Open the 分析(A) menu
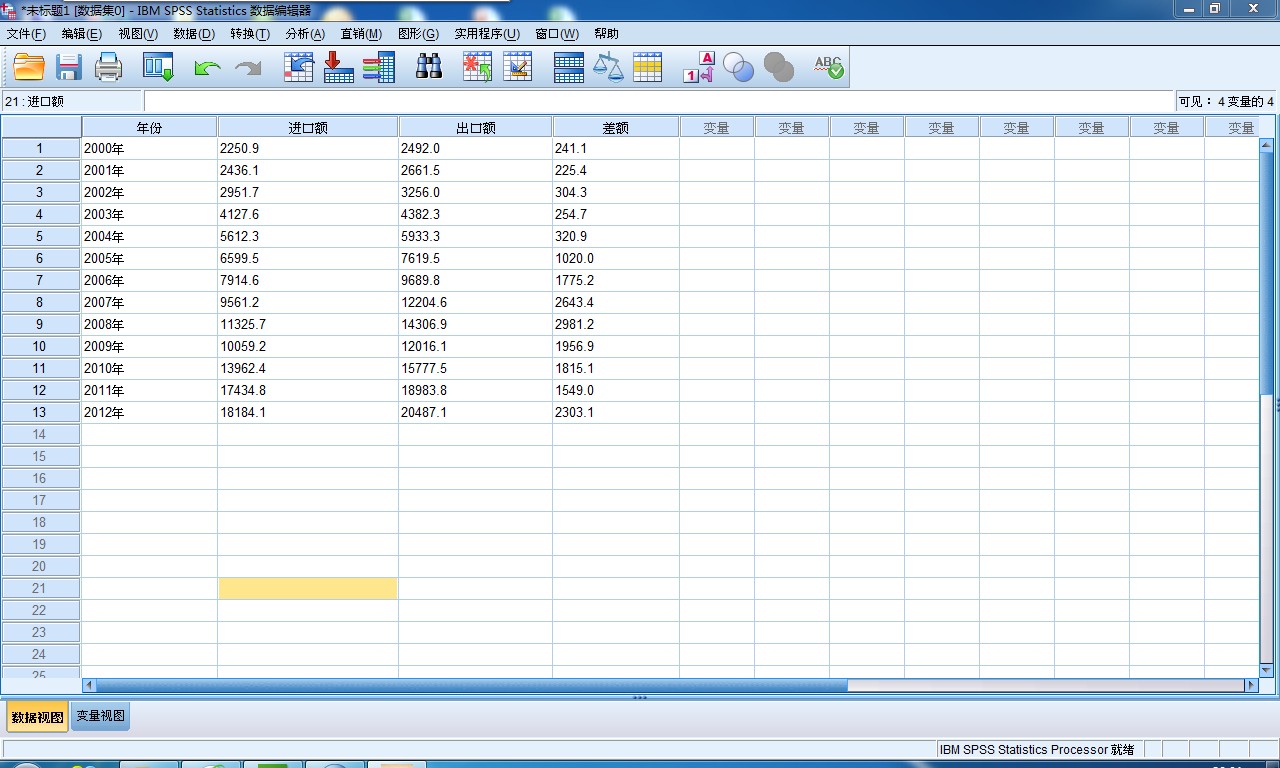The image size is (1280, 768). [305, 34]
